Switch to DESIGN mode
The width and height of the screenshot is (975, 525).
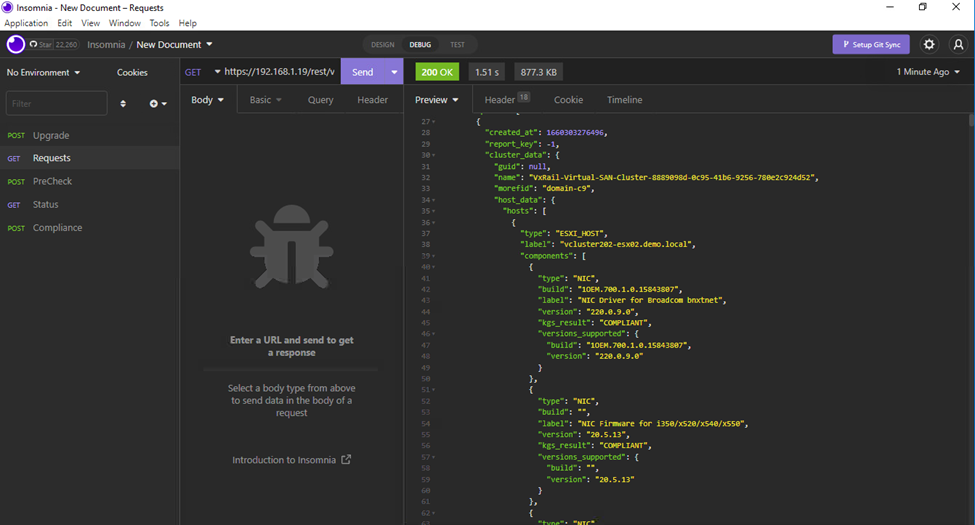(382, 45)
